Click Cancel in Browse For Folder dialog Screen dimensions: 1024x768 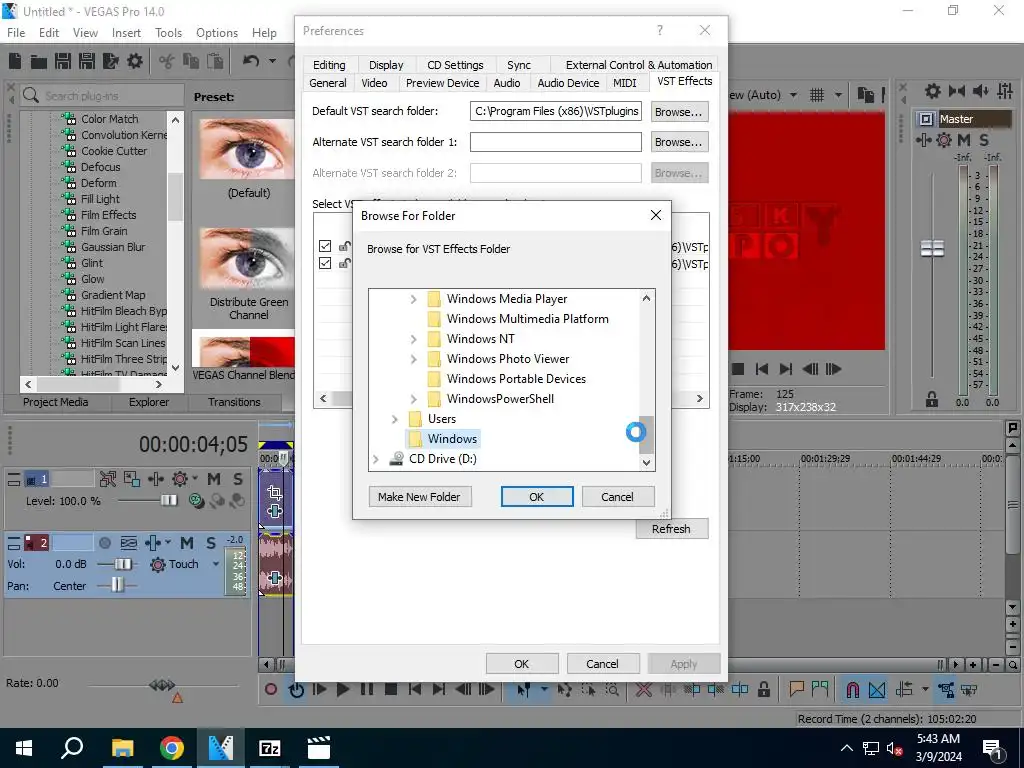[x=617, y=497]
